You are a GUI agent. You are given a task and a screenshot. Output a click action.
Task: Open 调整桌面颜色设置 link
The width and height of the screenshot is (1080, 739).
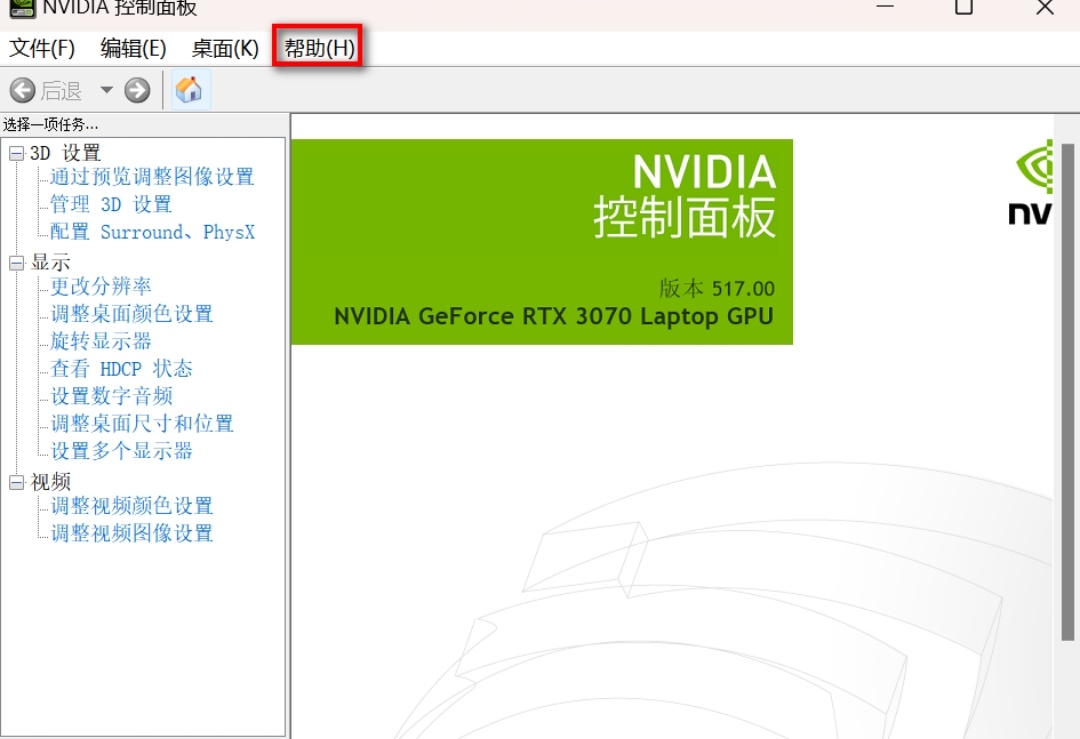(x=132, y=314)
